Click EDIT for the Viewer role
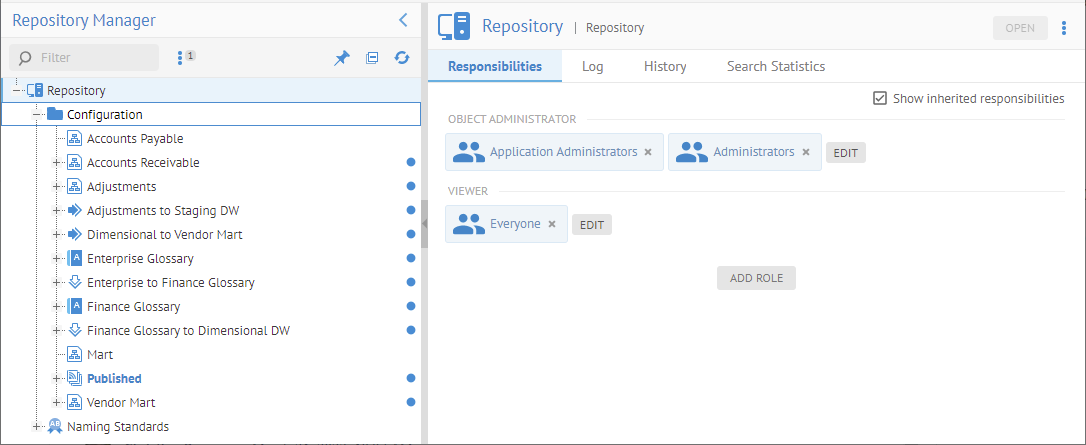Screen dimensions: 1086x445 click(591, 225)
